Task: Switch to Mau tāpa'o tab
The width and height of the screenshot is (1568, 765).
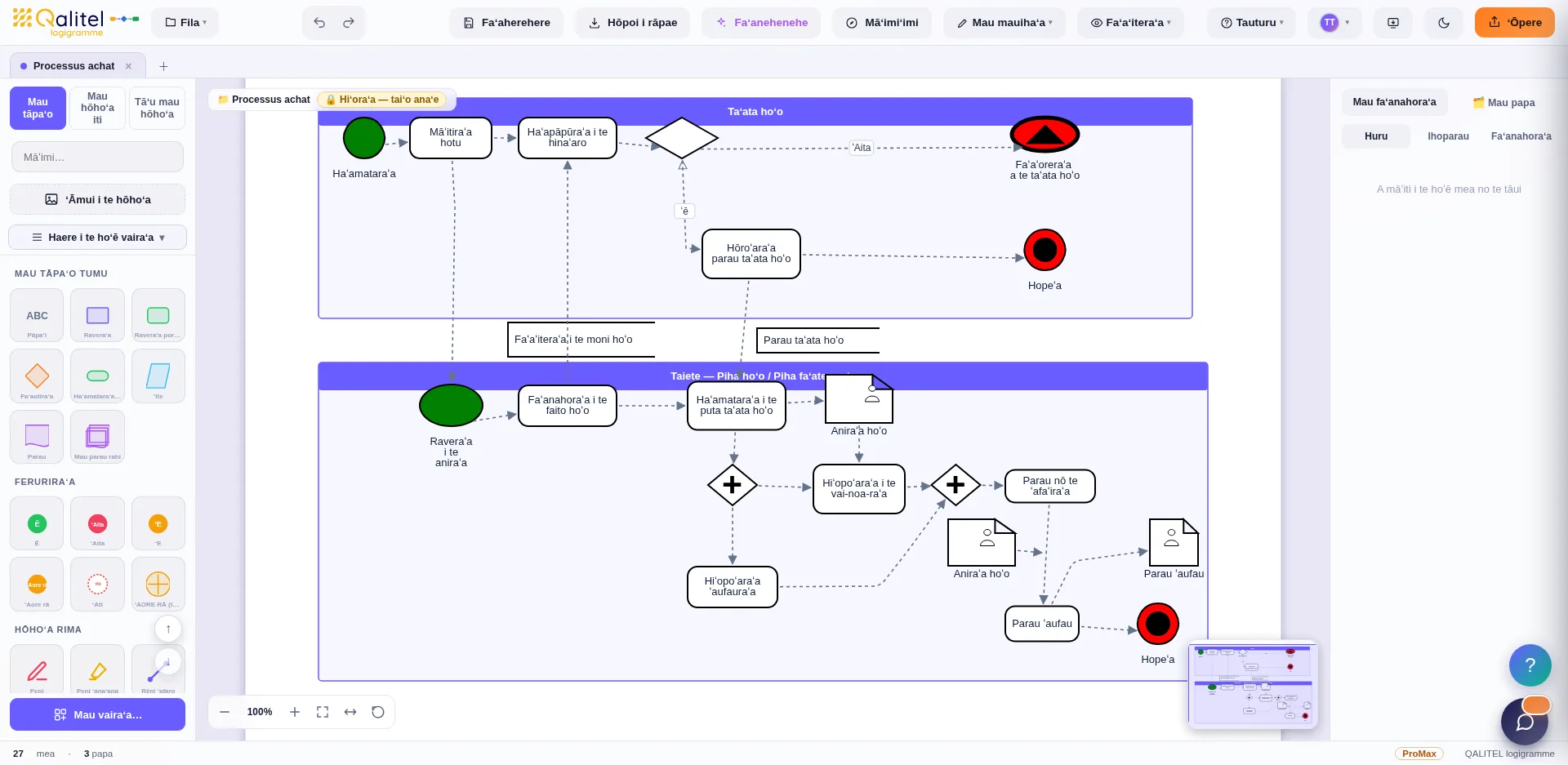Action: click(x=38, y=108)
